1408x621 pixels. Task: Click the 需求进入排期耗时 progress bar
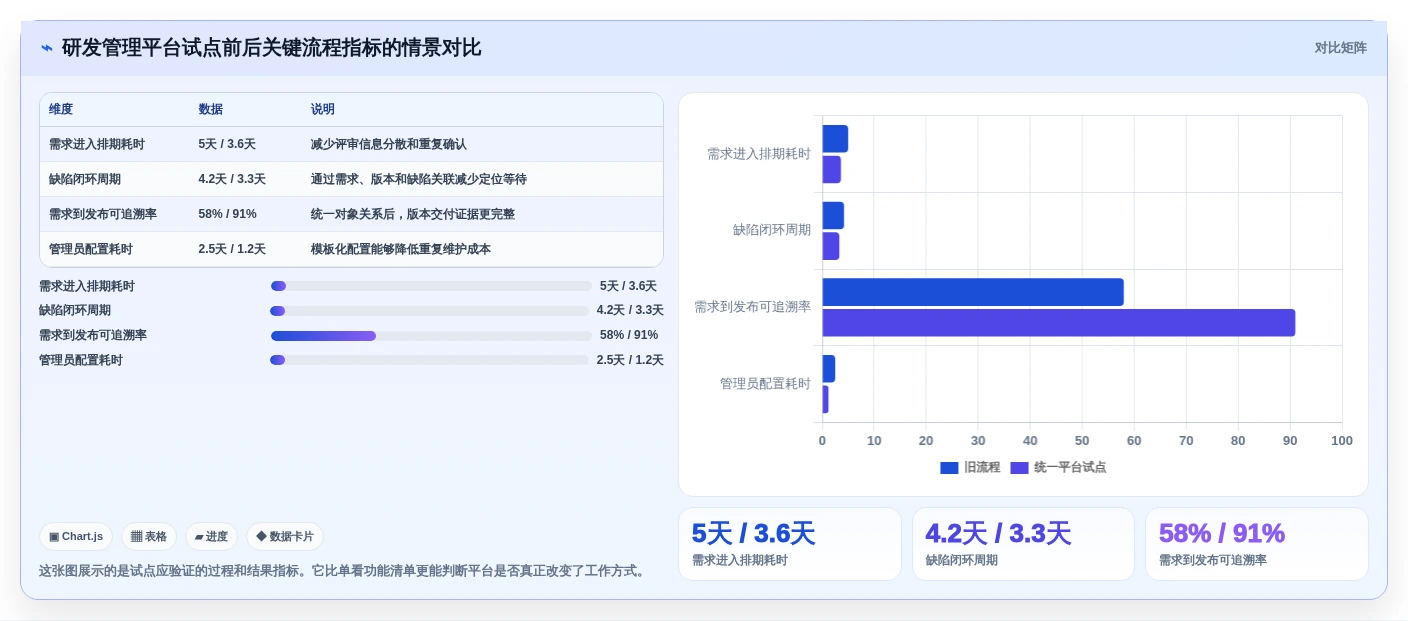(x=431, y=286)
